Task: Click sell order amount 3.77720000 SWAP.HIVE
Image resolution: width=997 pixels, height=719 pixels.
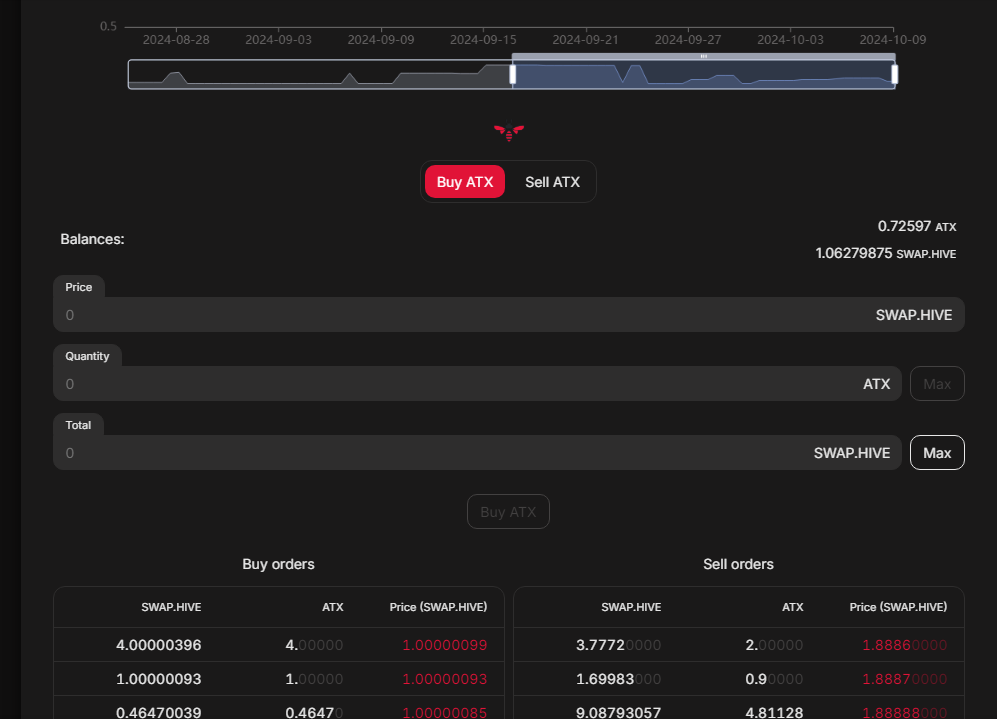Action: pyautogui.click(x=618, y=645)
